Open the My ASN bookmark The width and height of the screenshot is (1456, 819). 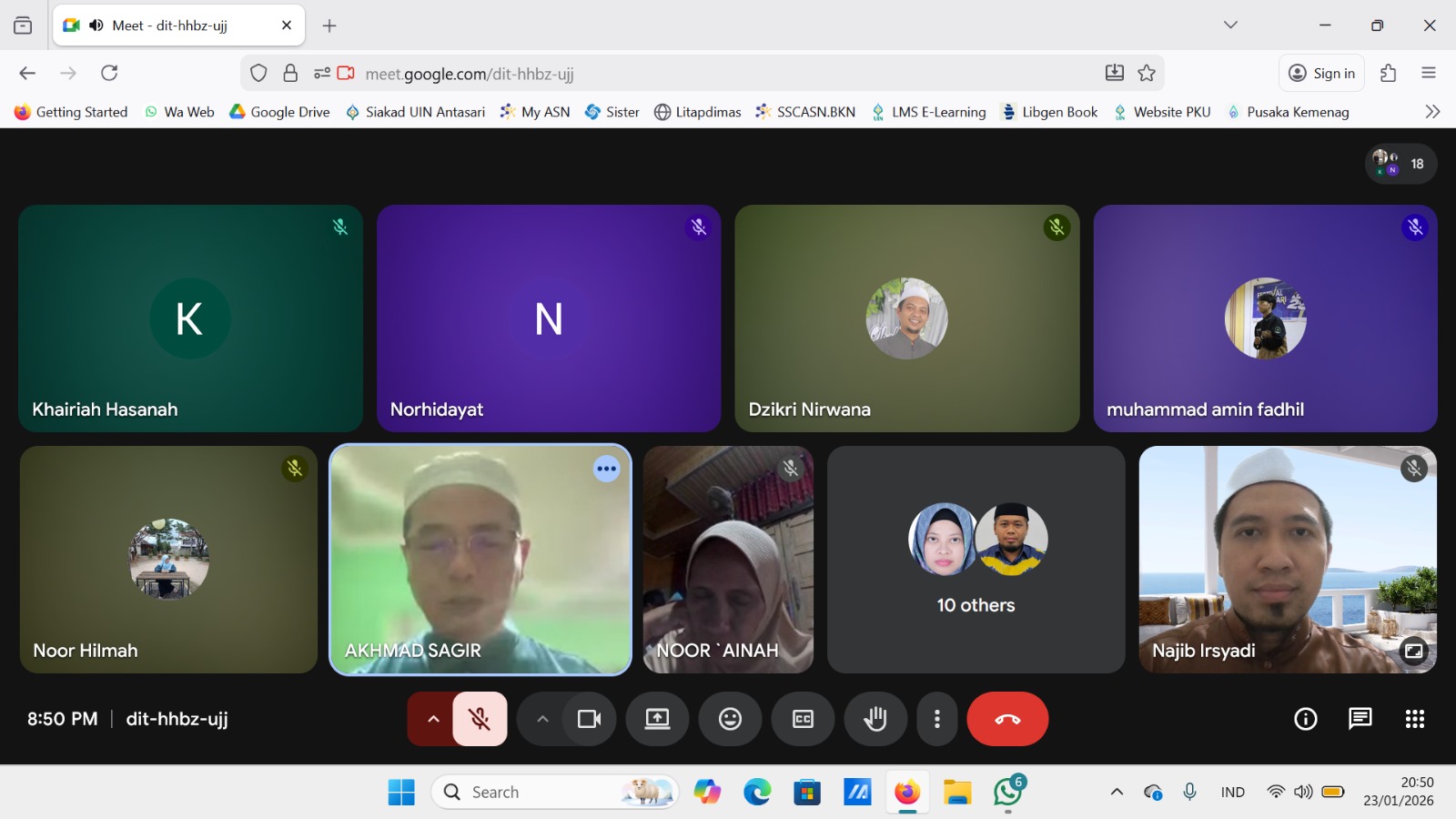[x=535, y=112]
